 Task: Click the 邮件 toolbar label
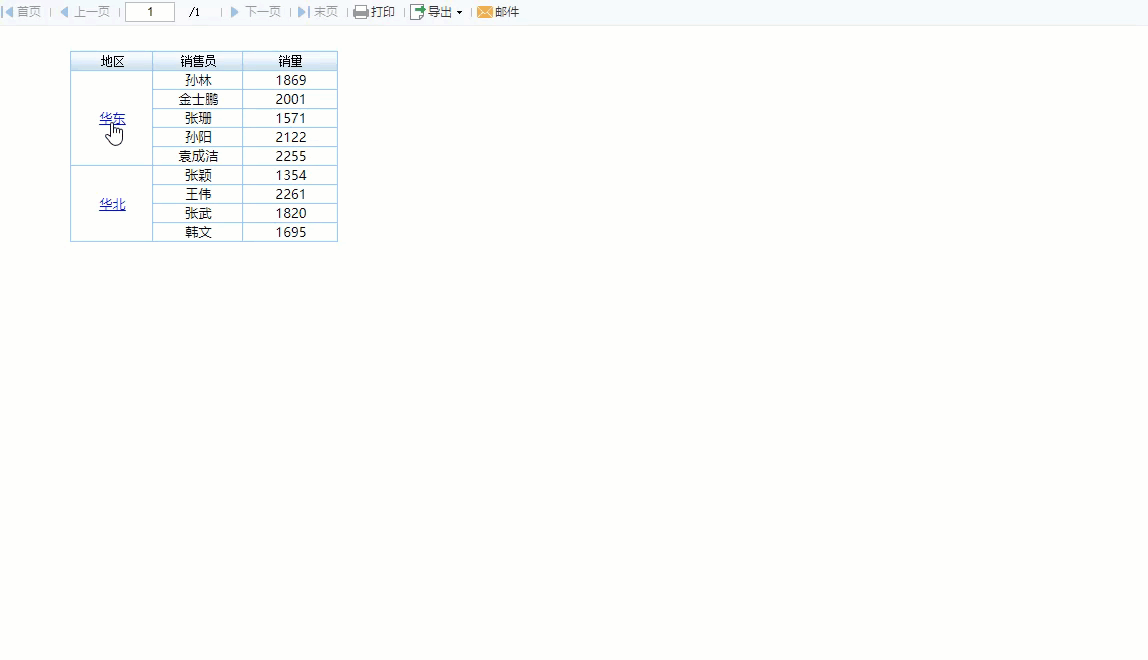coord(507,12)
